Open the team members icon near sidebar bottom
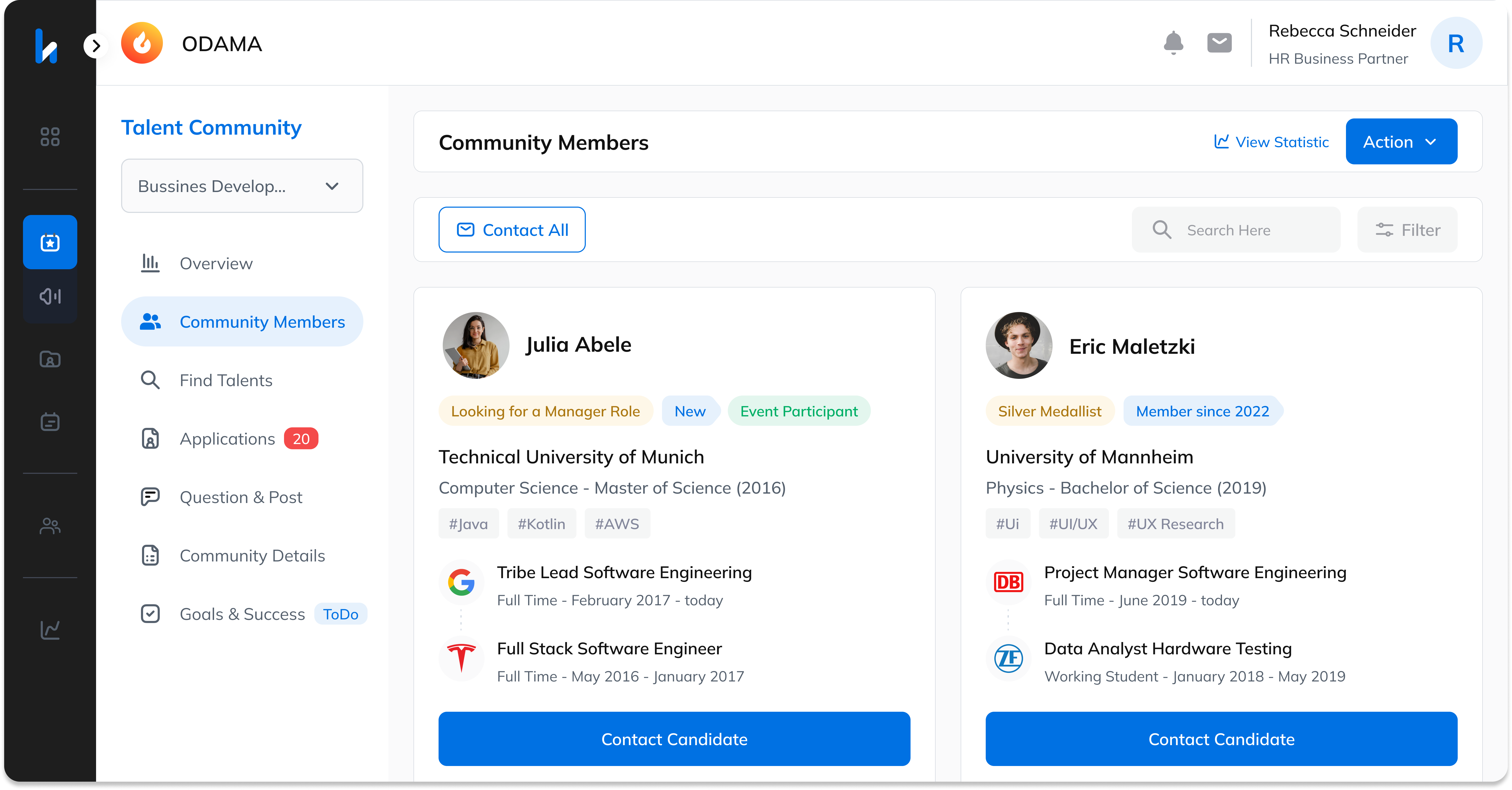 click(50, 525)
